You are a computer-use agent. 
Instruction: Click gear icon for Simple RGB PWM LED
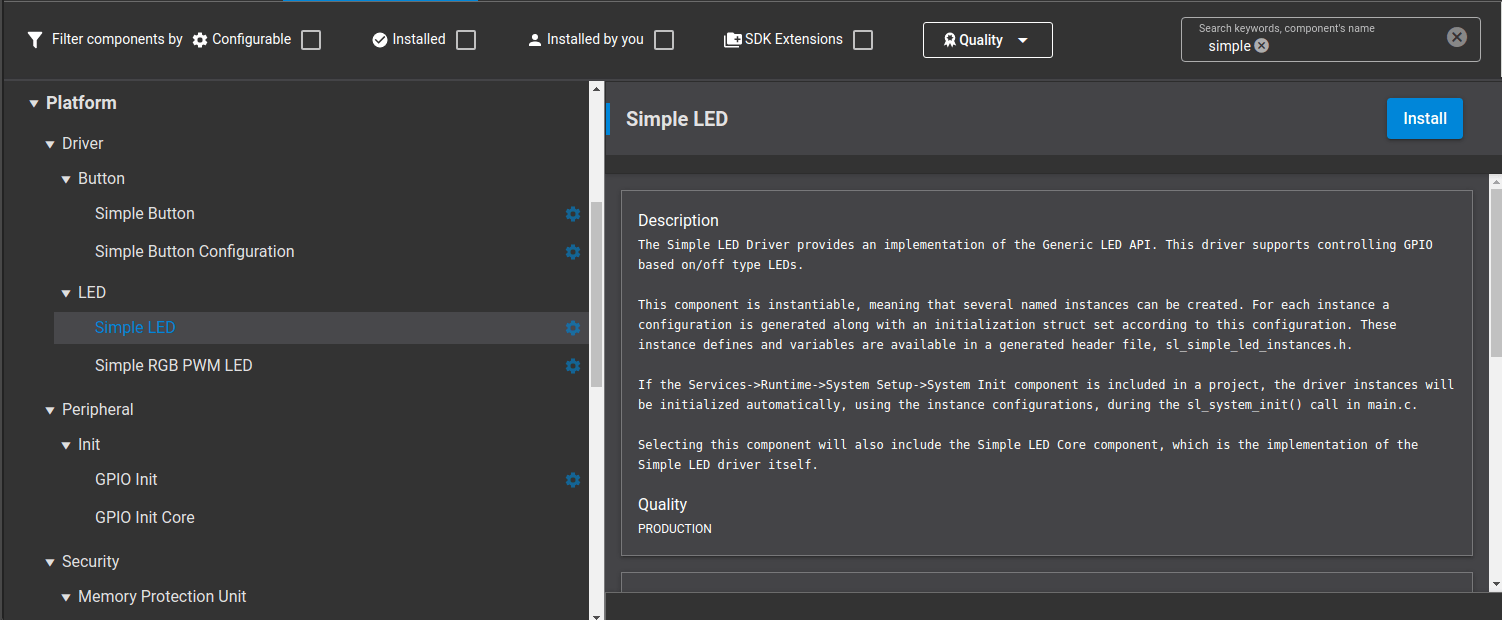[x=572, y=366]
